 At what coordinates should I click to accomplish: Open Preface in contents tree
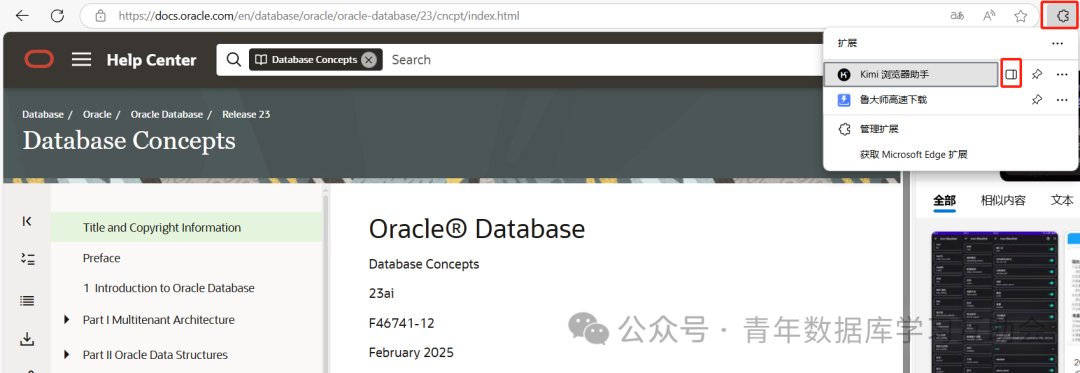point(101,258)
